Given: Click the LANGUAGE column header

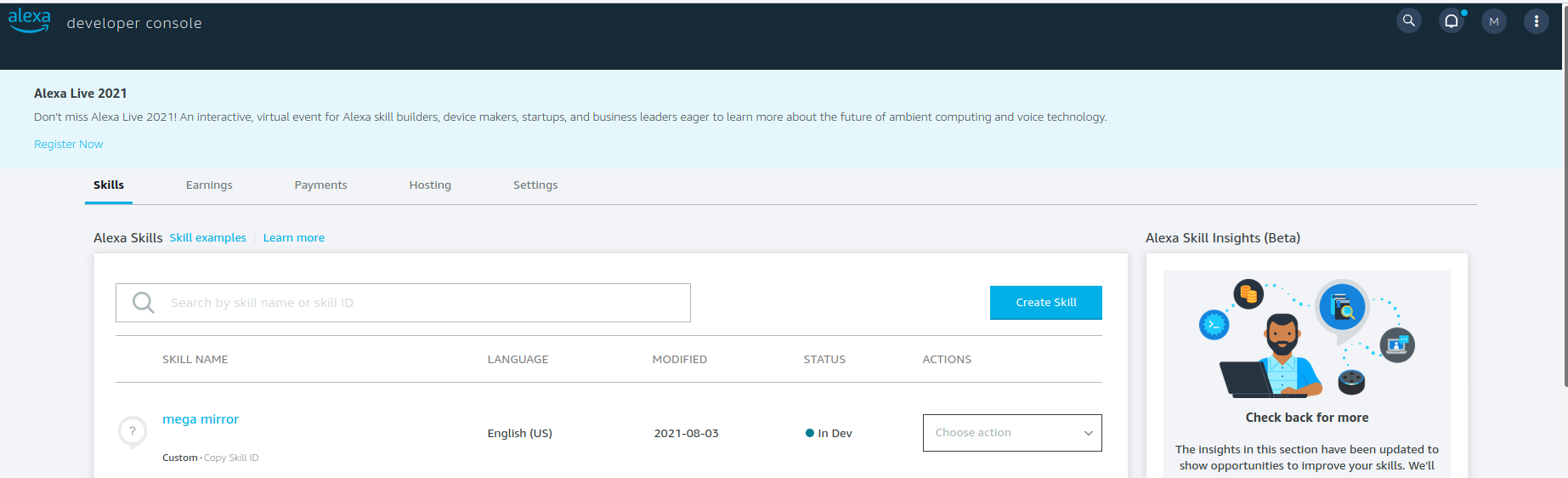Looking at the screenshot, I should pyautogui.click(x=518, y=359).
